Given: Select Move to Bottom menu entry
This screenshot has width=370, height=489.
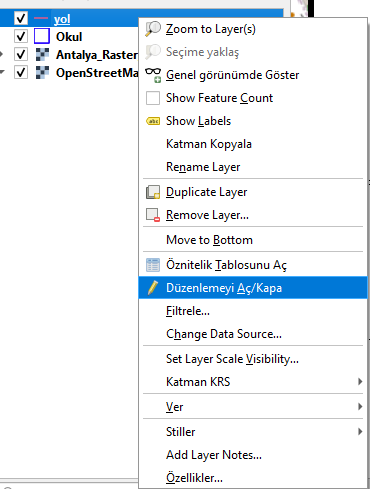Looking at the screenshot, I should (253, 240).
